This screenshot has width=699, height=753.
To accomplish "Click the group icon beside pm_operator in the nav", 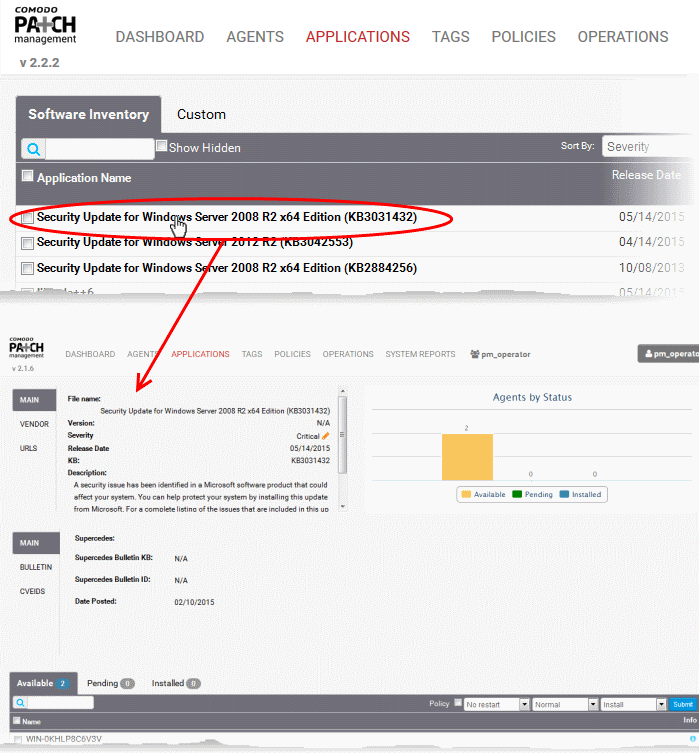I will [x=475, y=354].
